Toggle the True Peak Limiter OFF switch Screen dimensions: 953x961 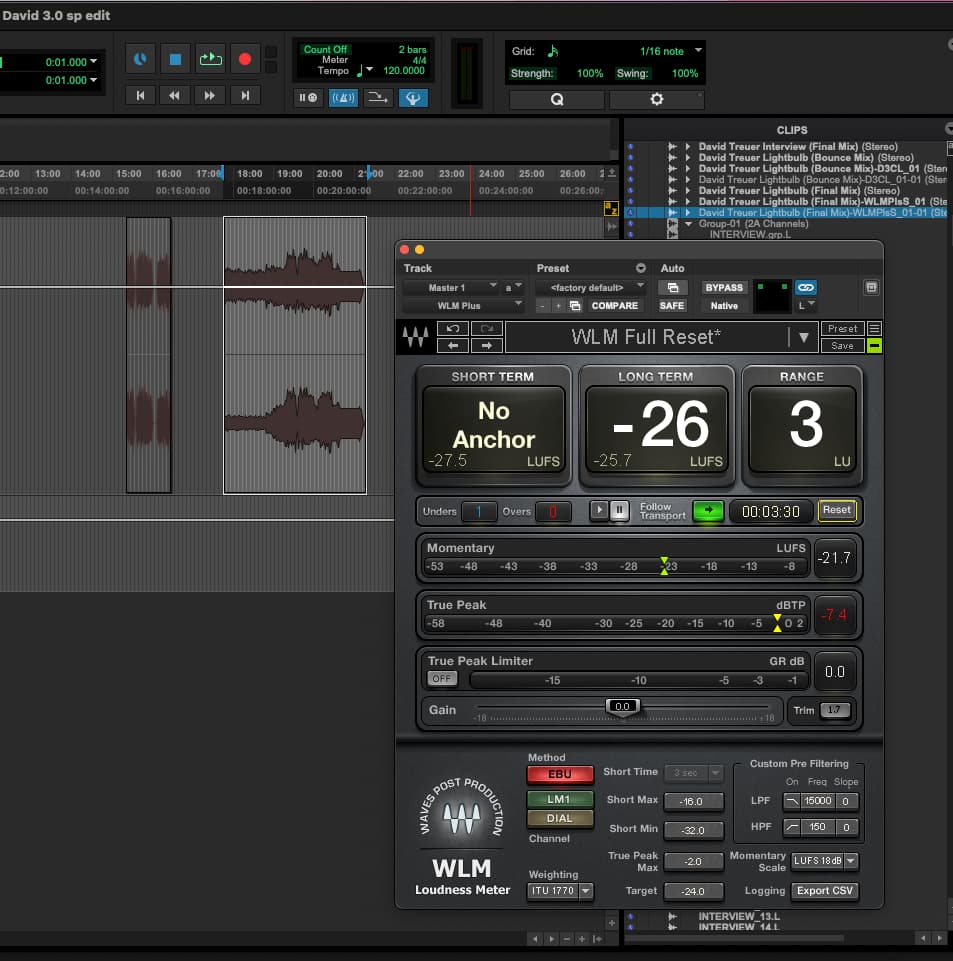click(x=442, y=679)
